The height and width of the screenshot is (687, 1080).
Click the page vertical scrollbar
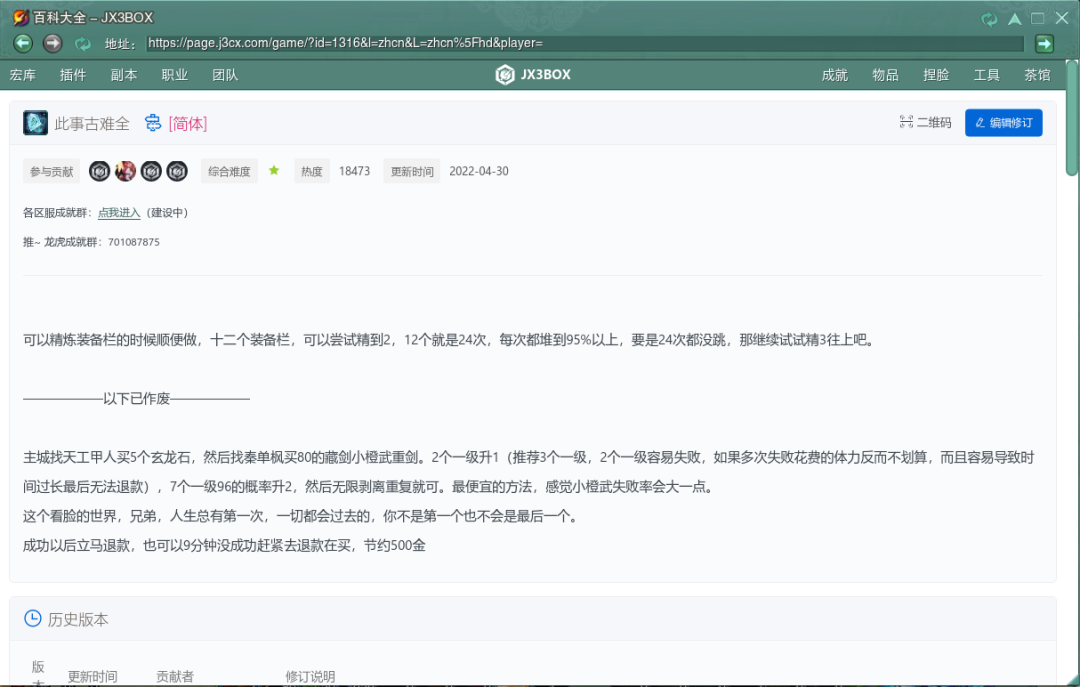pos(1072,117)
